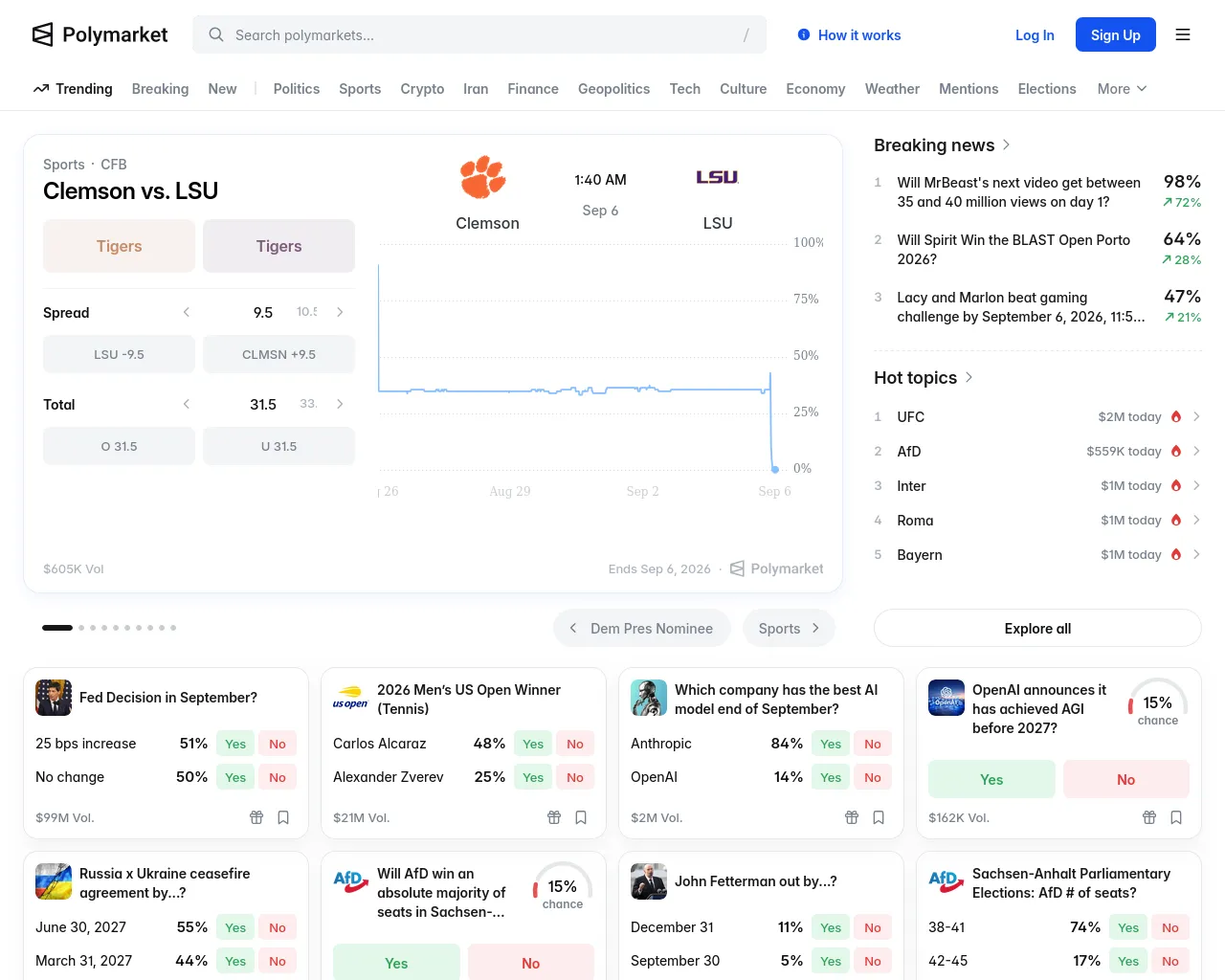The width and height of the screenshot is (1225, 980).
Task: Open the hamburger menu icon
Action: (x=1183, y=34)
